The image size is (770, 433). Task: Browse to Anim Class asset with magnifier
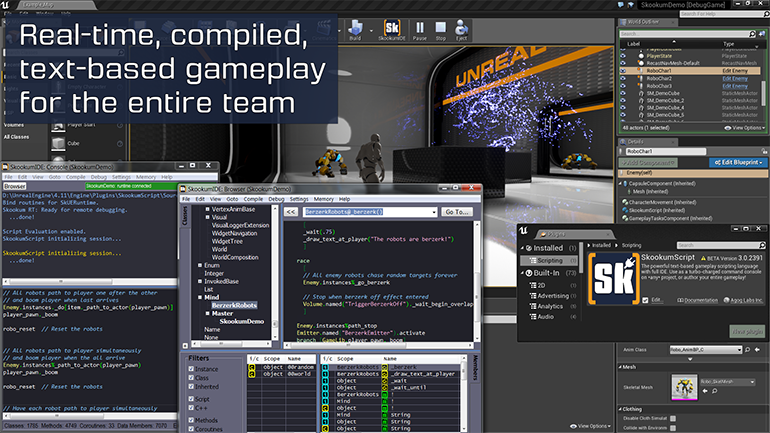click(747, 350)
